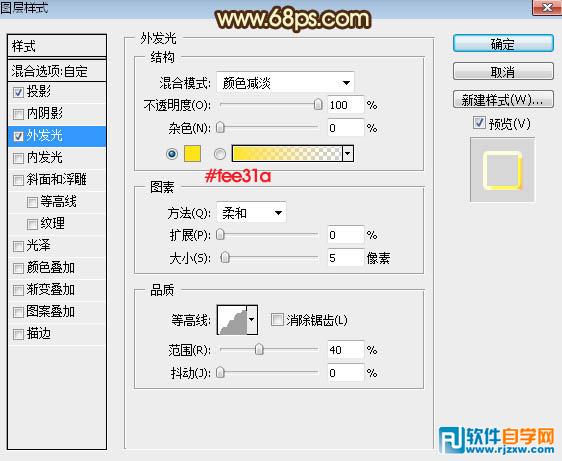562x461 pixels.
Task: Select the solid color radio button
Action: [x=172, y=154]
